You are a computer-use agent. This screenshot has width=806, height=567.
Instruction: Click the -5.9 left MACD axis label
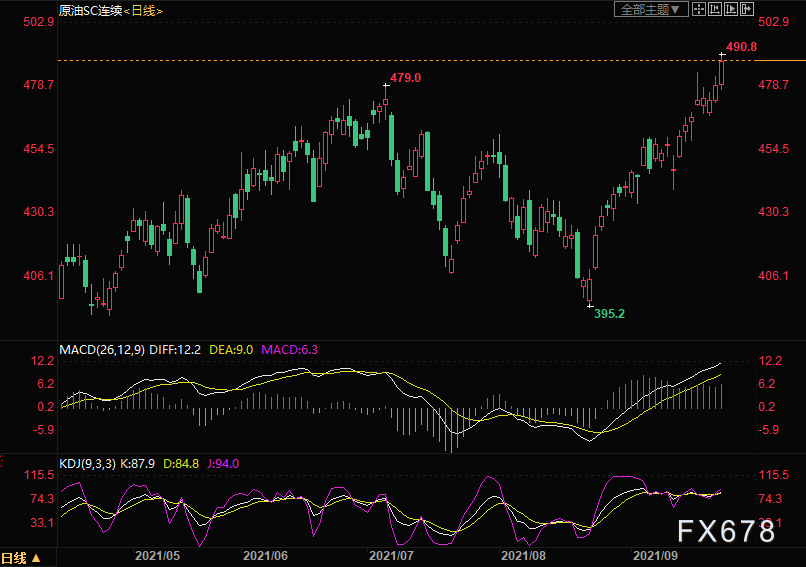[43, 430]
